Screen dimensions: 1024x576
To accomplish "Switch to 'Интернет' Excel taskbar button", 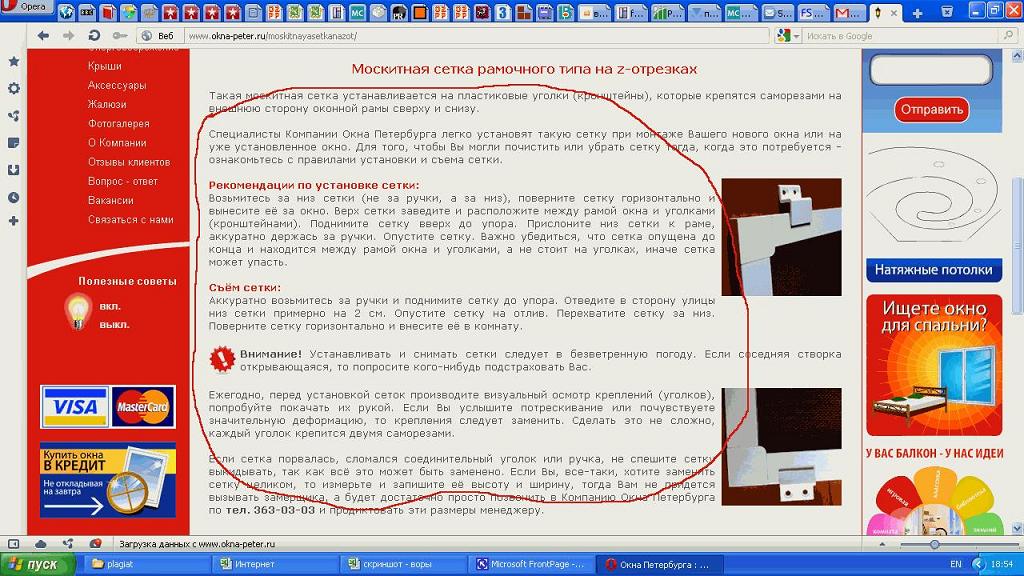I will click(276, 564).
